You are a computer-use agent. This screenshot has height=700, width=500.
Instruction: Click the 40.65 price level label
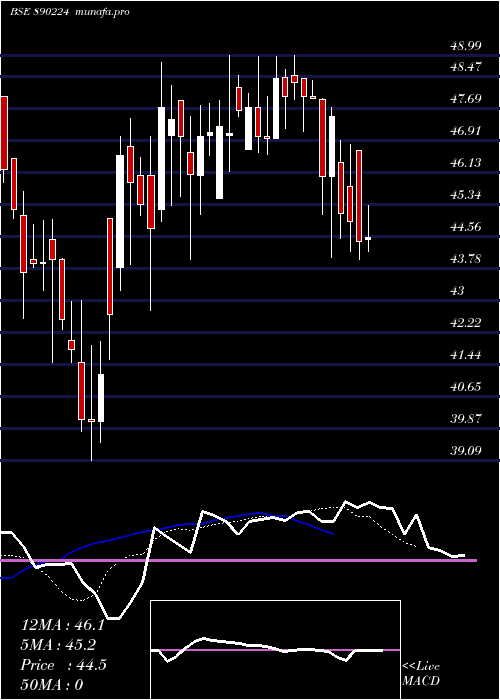click(x=466, y=387)
